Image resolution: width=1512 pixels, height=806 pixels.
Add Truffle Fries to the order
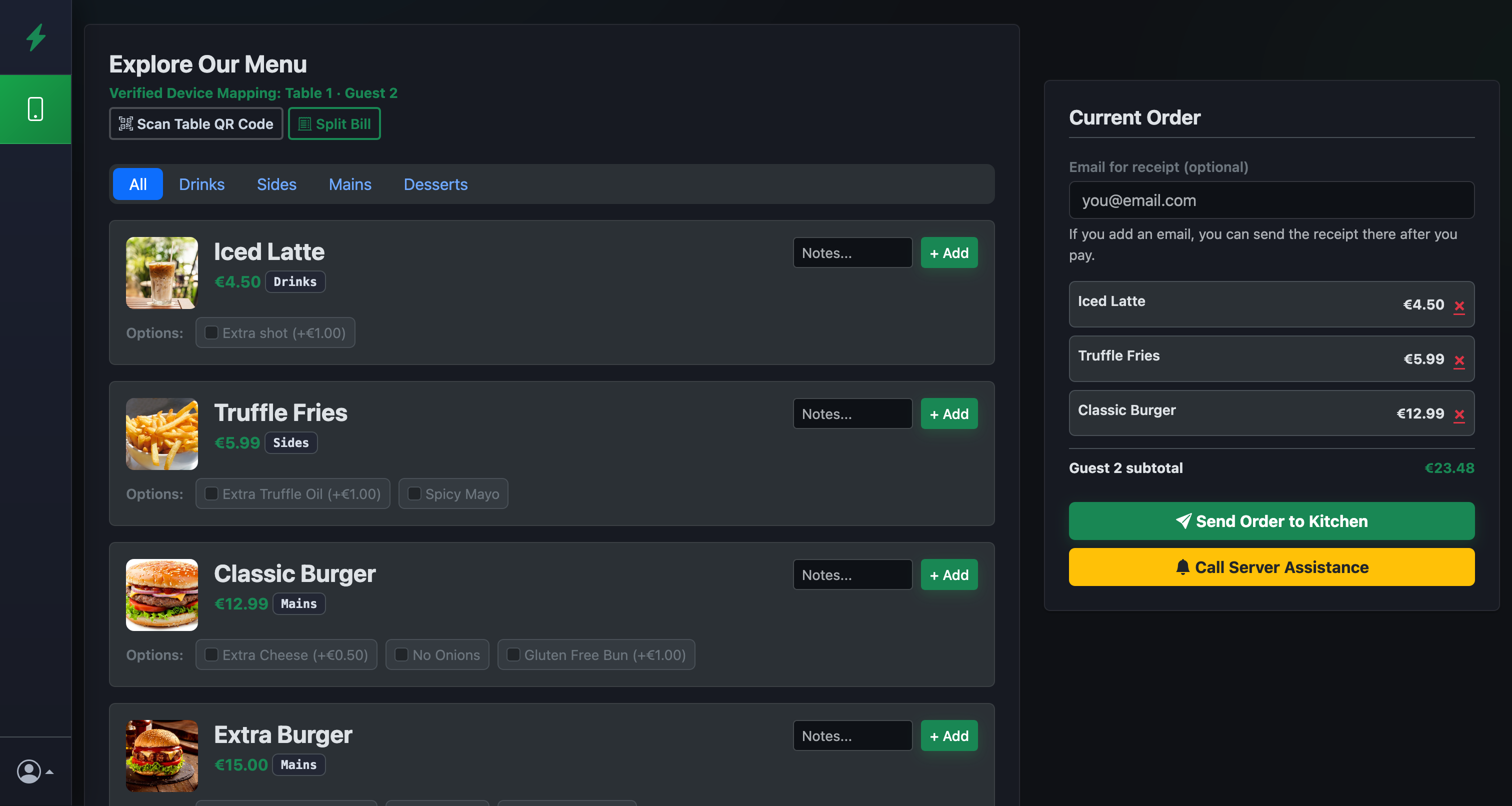tap(949, 414)
